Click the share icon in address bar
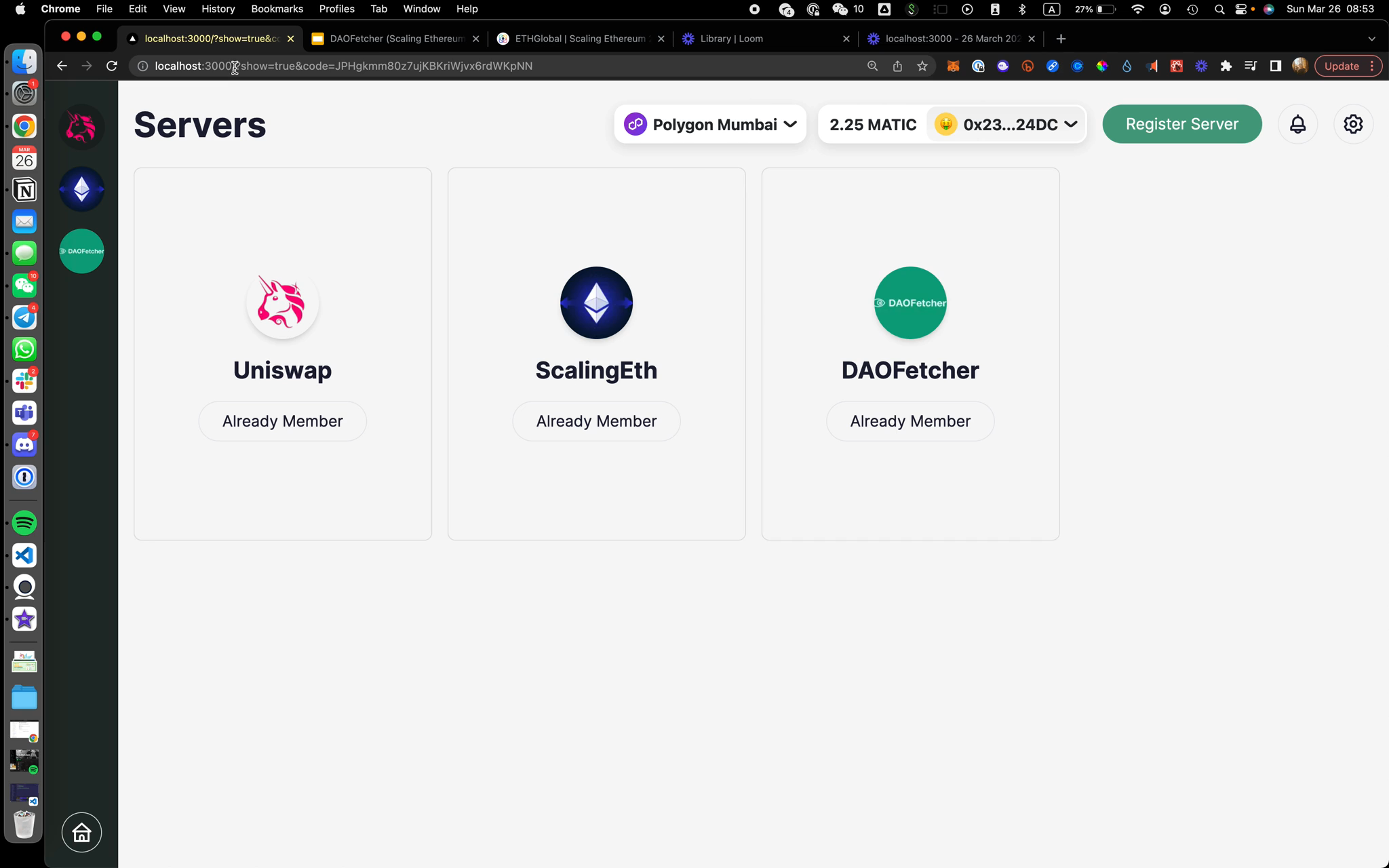 [897, 66]
